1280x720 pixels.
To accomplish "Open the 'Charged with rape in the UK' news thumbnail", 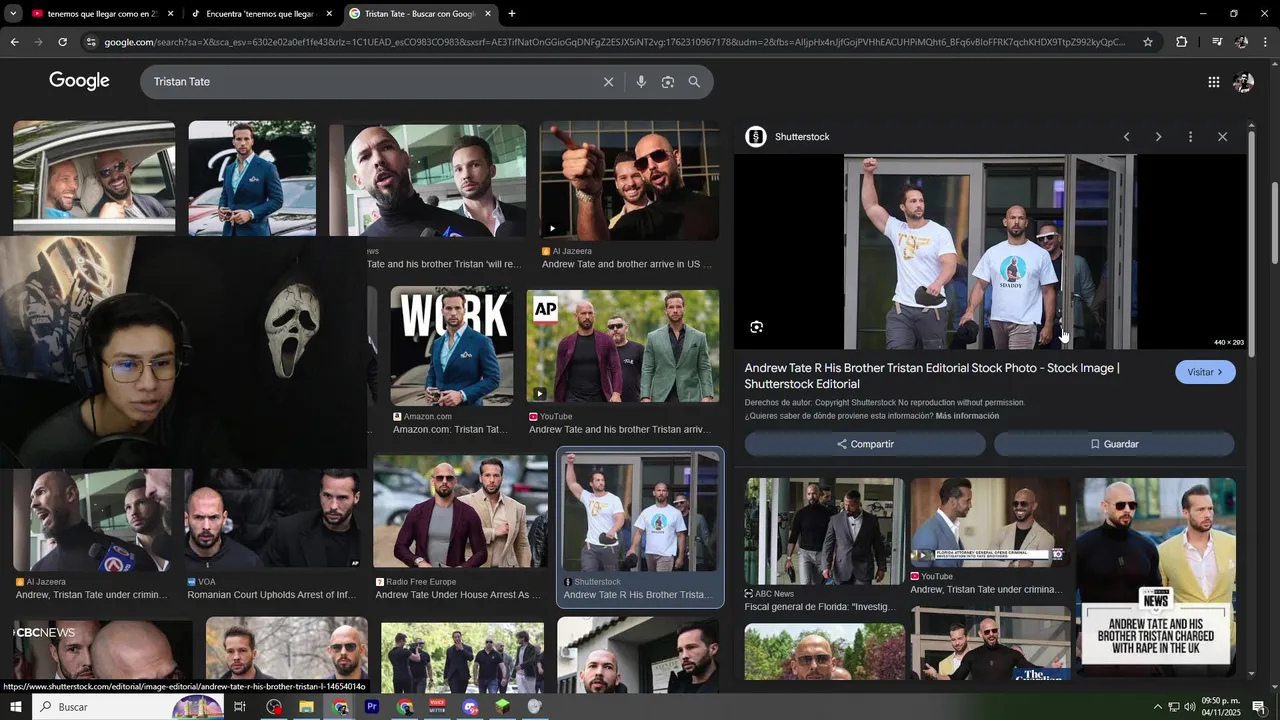I will [1155, 577].
